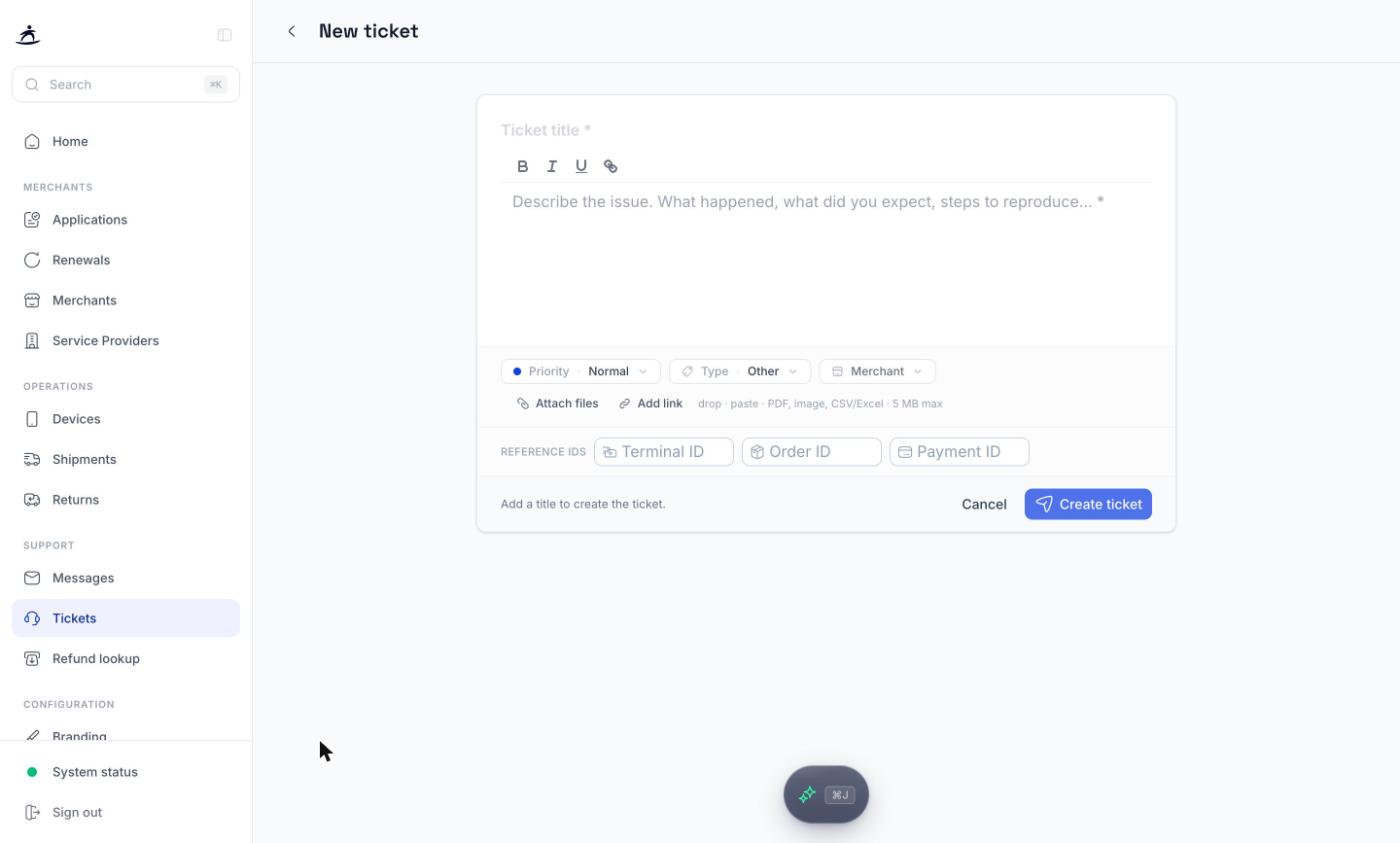The width and height of the screenshot is (1400, 843).
Task: Open the Type Other dropdown
Action: point(740,371)
